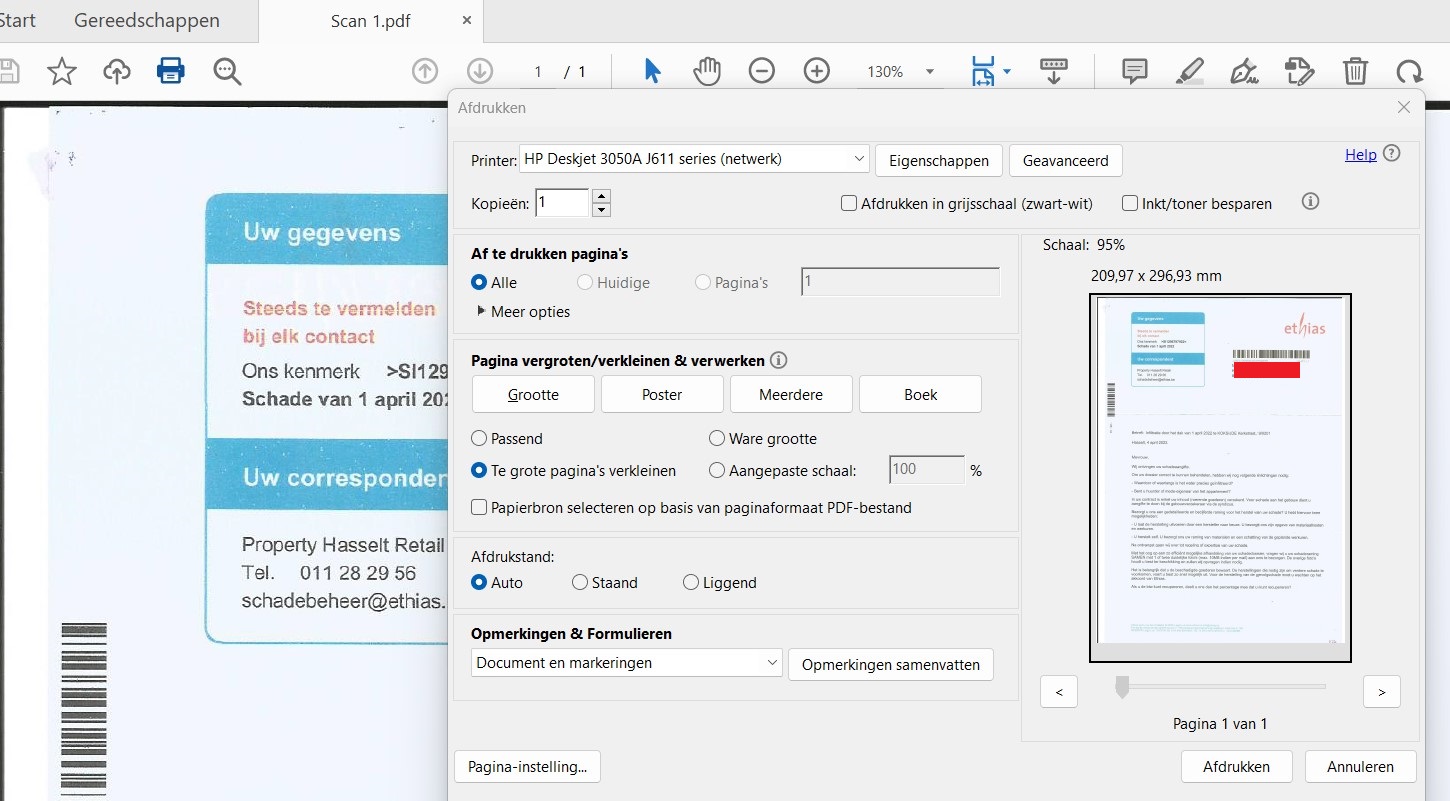Image resolution: width=1450 pixels, height=801 pixels.
Task: Open the Help link
Action: (1360, 154)
